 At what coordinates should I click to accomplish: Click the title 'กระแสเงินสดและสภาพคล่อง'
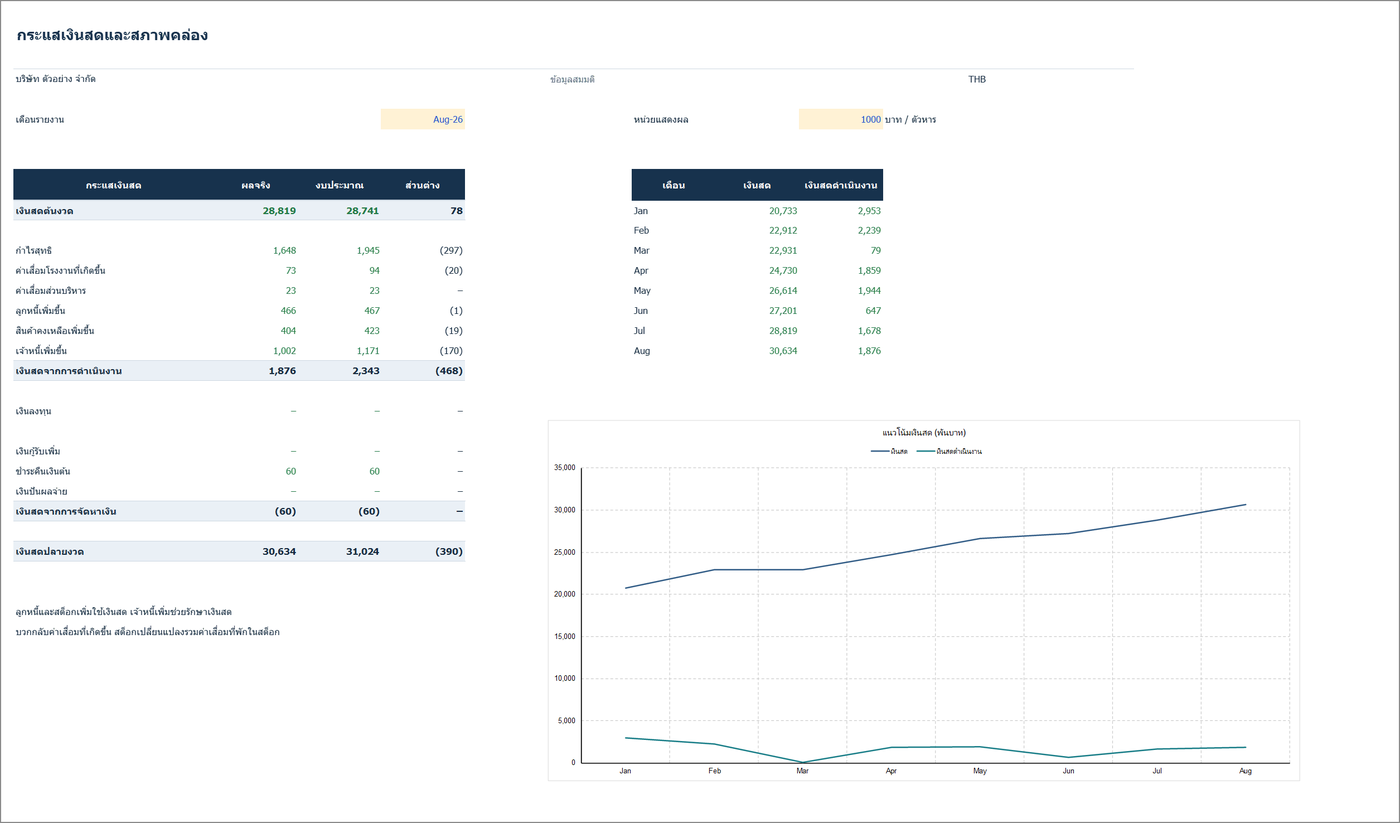tap(112, 36)
